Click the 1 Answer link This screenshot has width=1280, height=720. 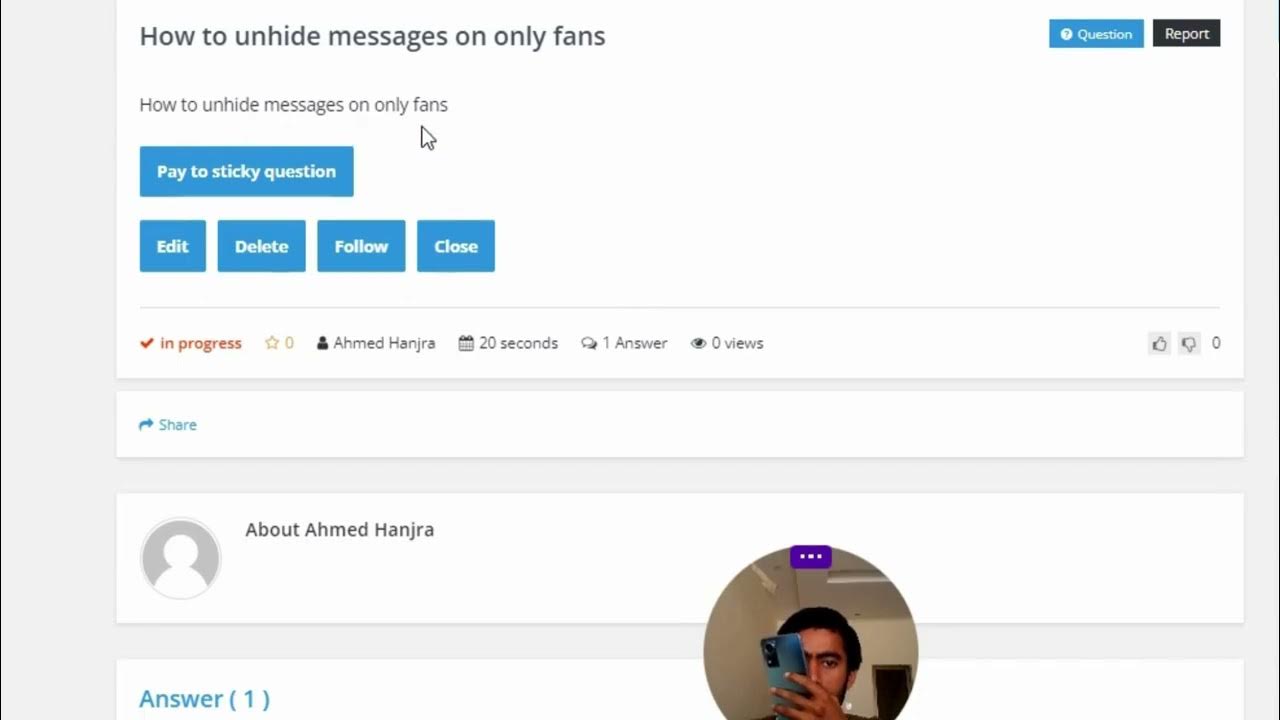pos(634,343)
